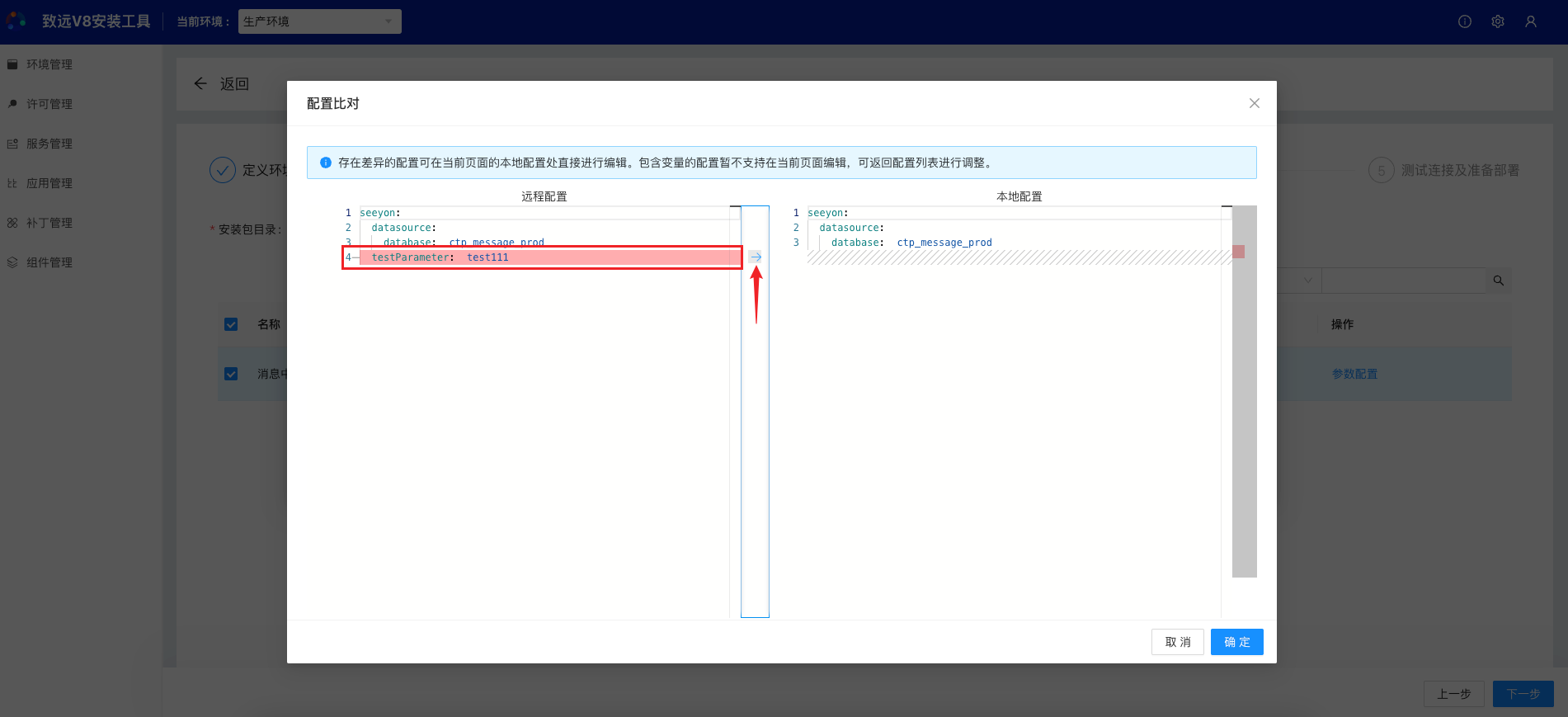Click the info icon in top bar
Screen dimensions: 1568x717
[1464, 21]
